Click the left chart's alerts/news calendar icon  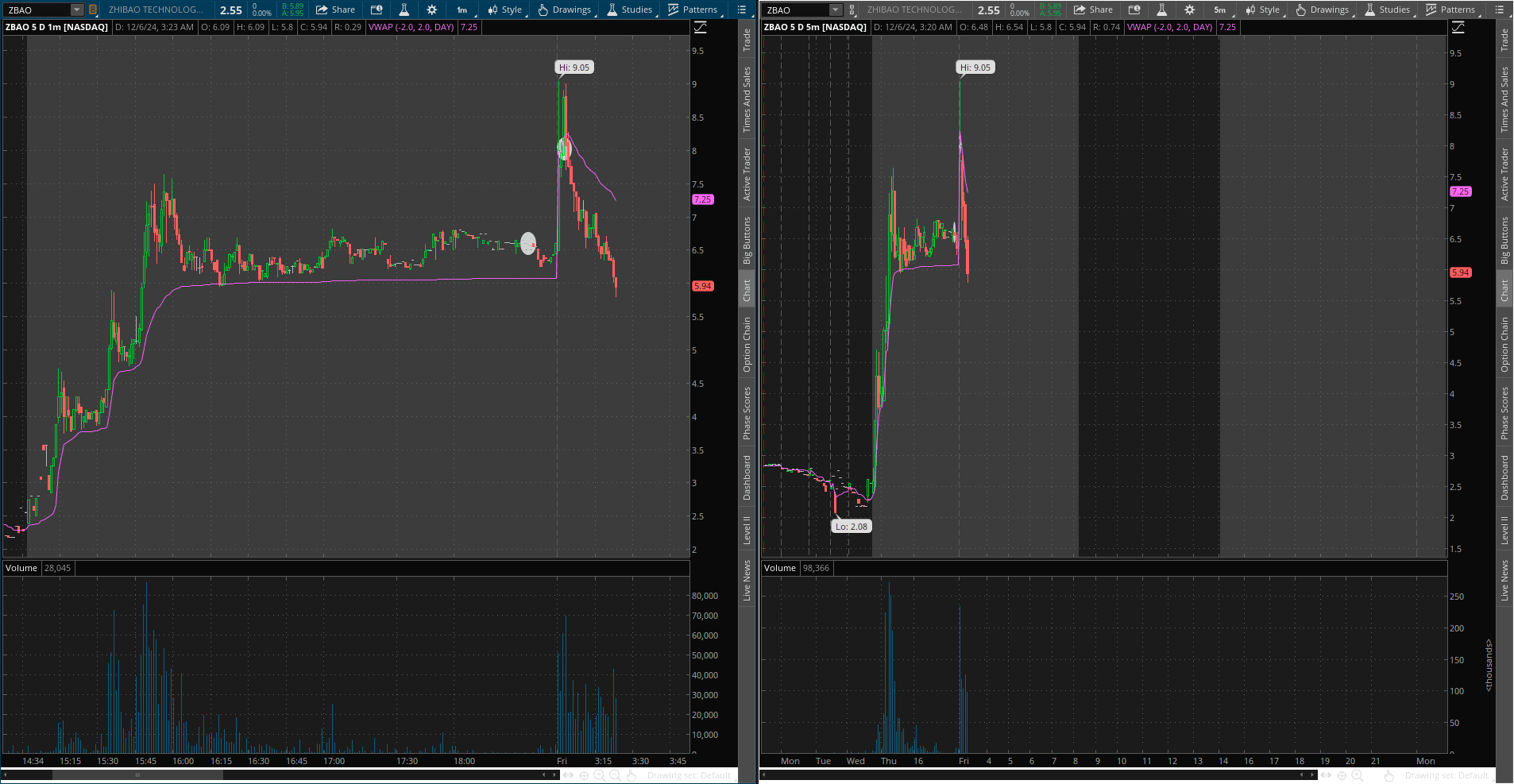coord(377,10)
